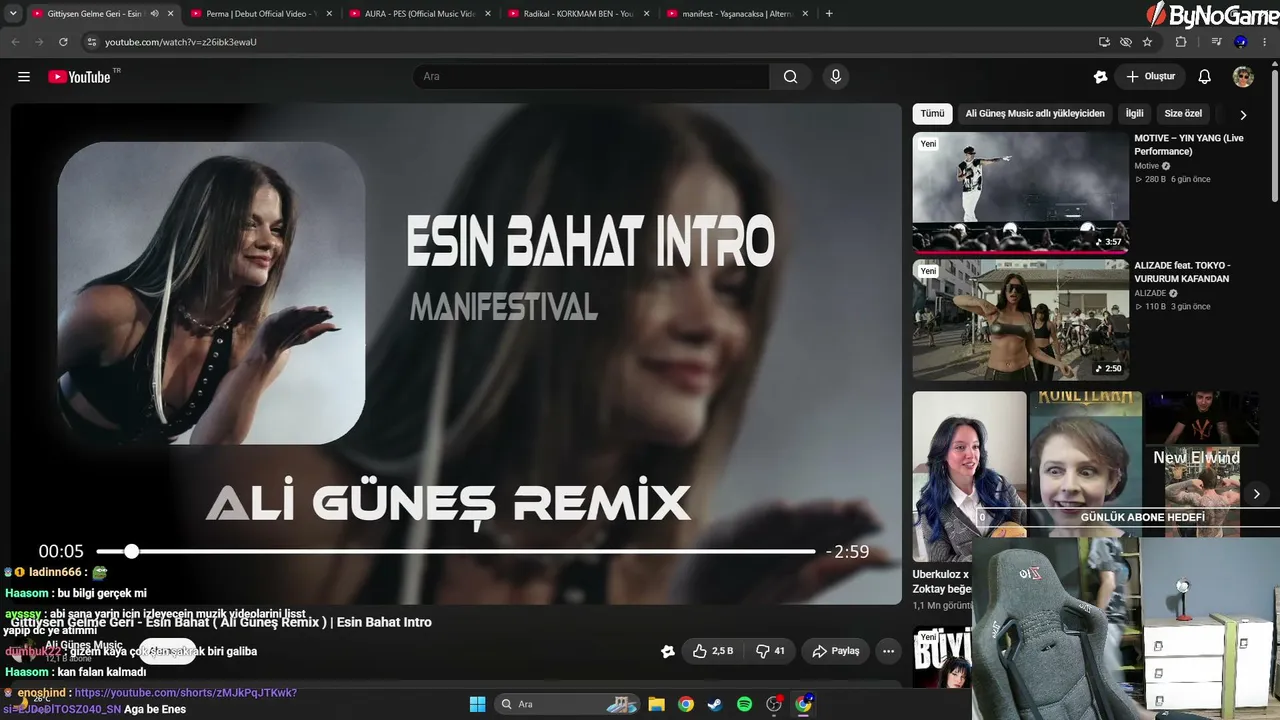The width and height of the screenshot is (1280, 720).
Task: Open the MOTIVE YIN YANG video thumbnail
Action: click(x=1020, y=191)
